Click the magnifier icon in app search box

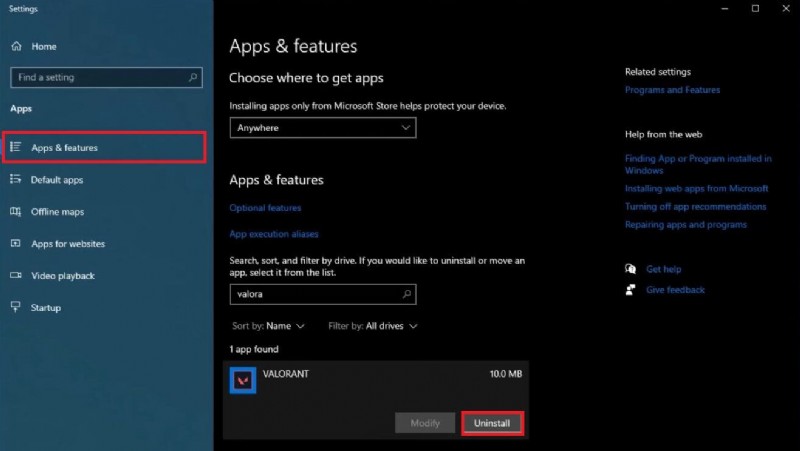coord(407,294)
